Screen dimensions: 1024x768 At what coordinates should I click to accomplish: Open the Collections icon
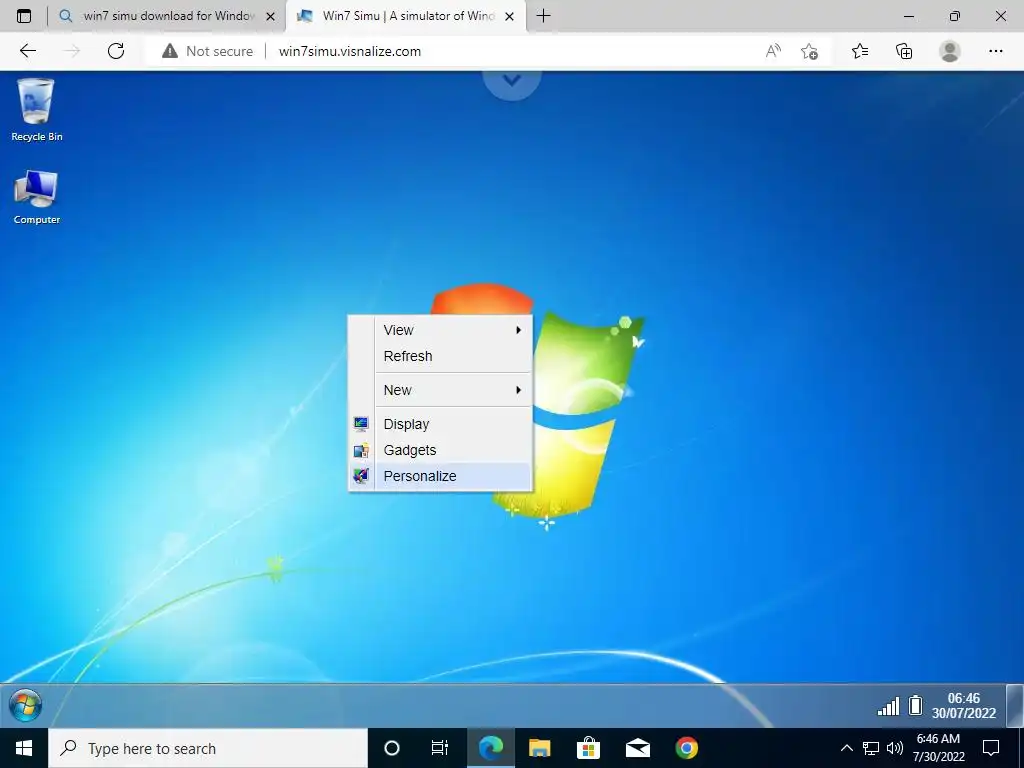coord(904,51)
